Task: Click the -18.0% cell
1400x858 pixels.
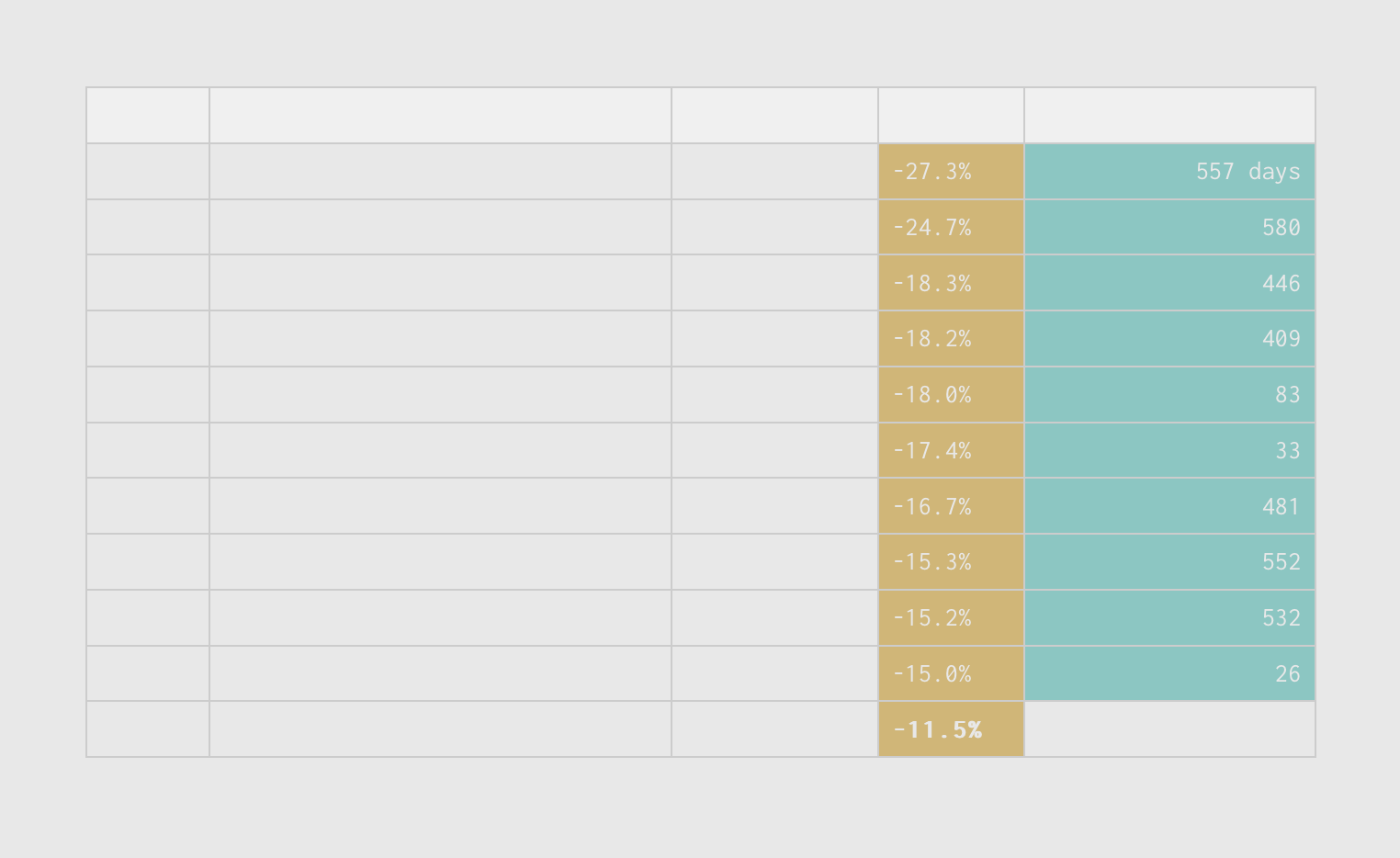Action: 951,395
